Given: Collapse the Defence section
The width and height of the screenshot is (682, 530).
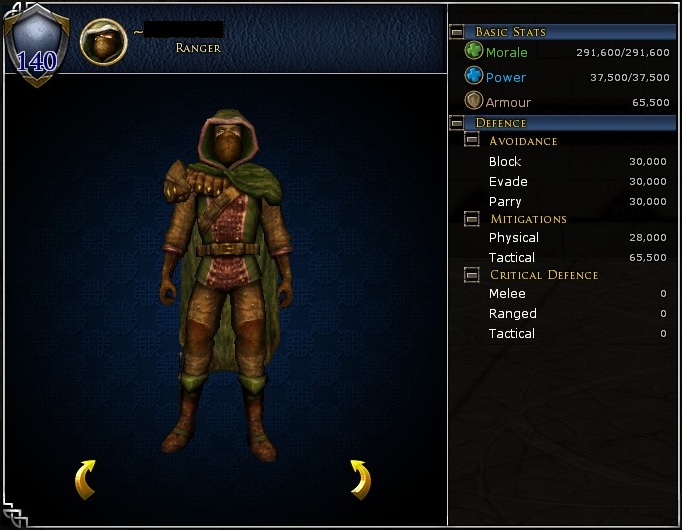Looking at the screenshot, I should pyautogui.click(x=457, y=123).
